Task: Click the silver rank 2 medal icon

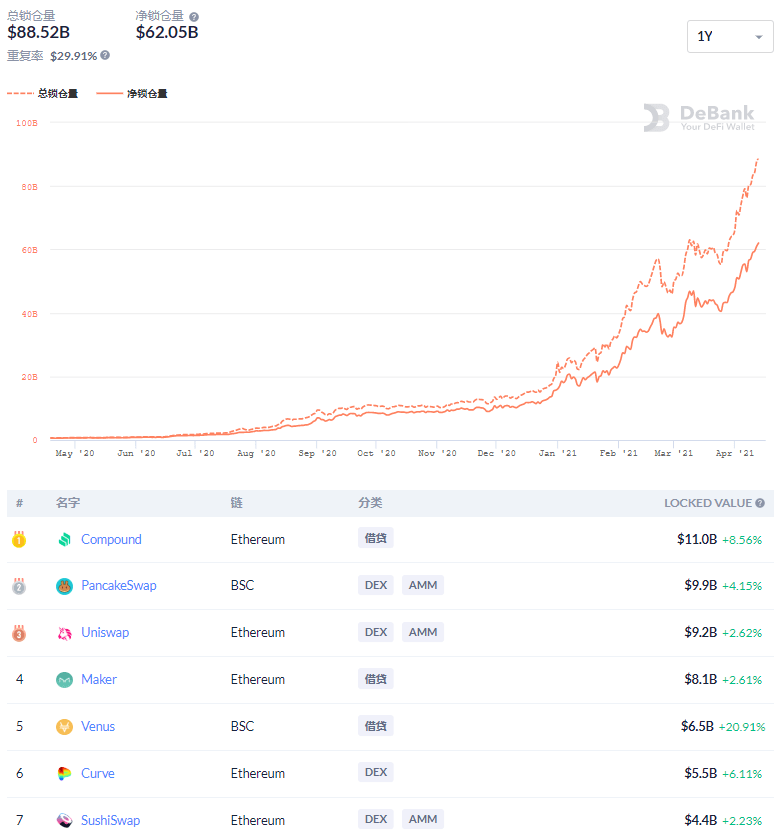Action: 19,586
